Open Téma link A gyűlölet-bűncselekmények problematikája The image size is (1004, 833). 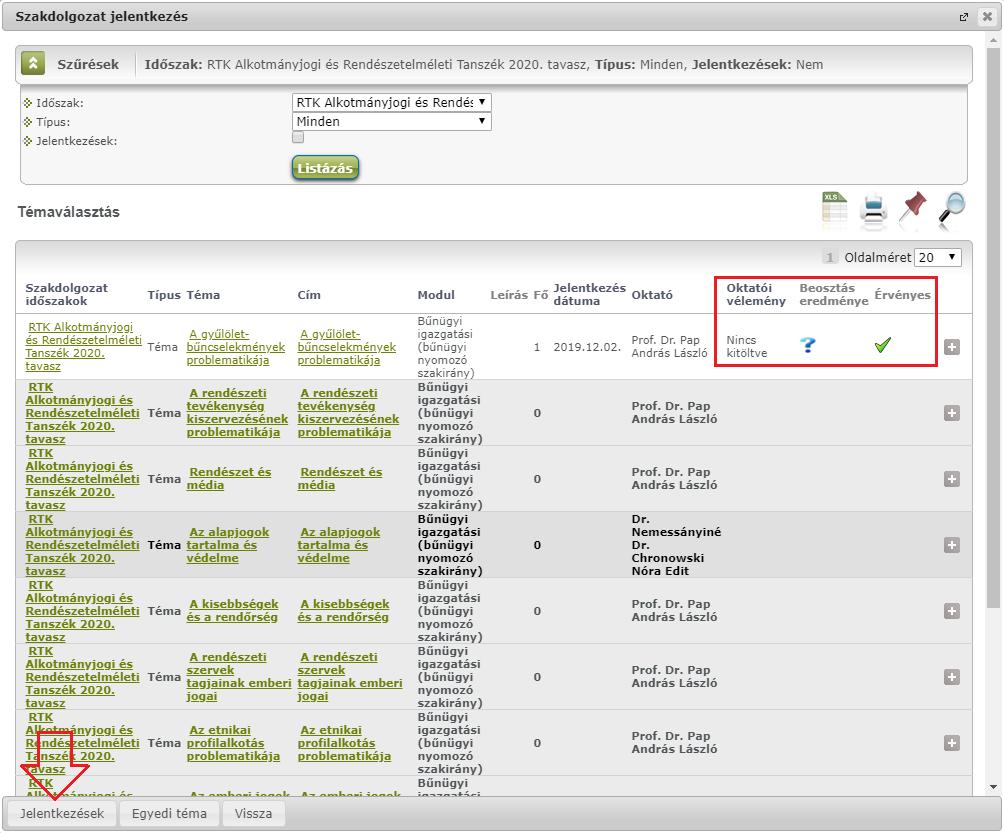pyautogui.click(x=236, y=347)
